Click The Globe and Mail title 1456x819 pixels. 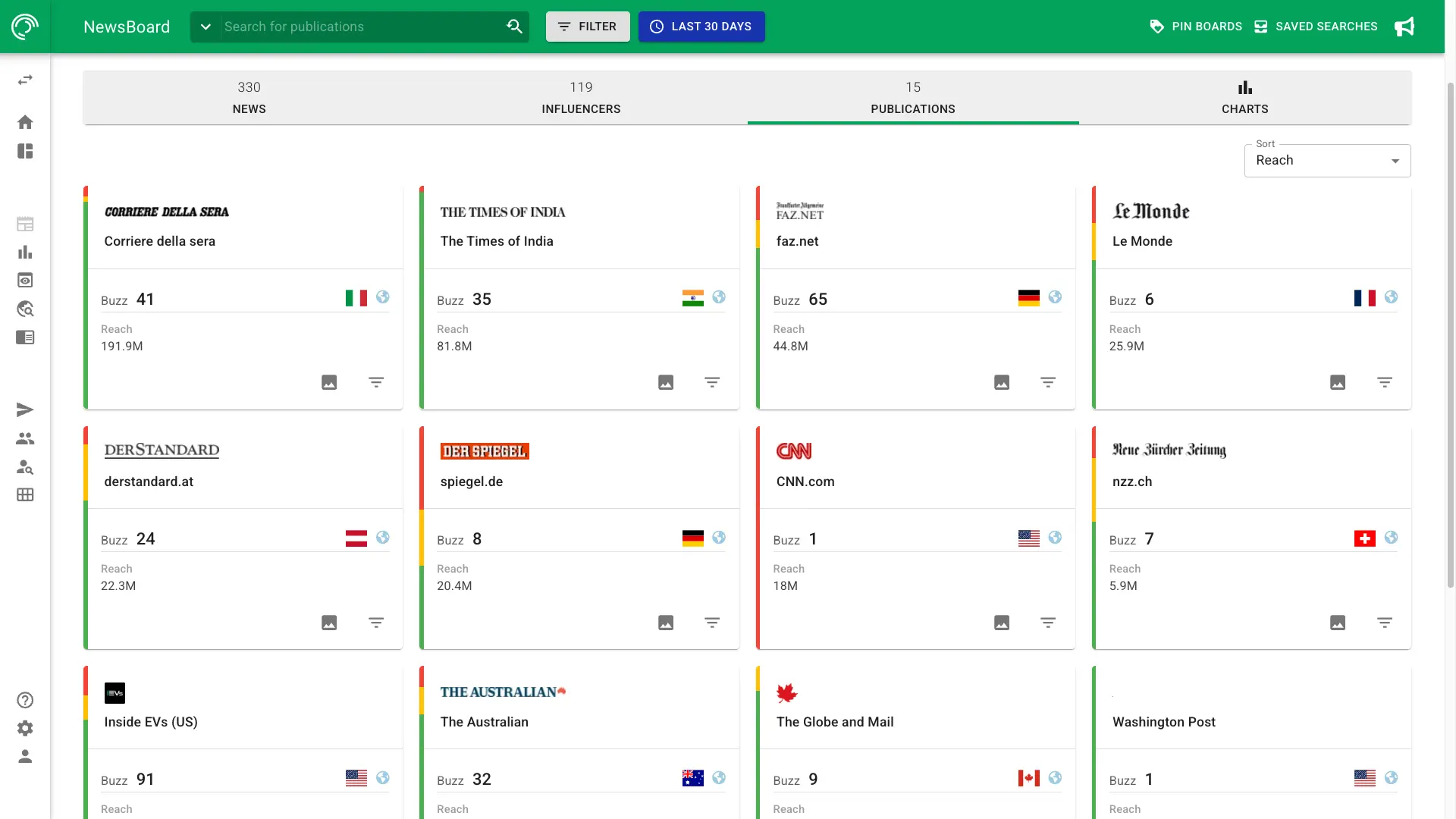(835, 722)
